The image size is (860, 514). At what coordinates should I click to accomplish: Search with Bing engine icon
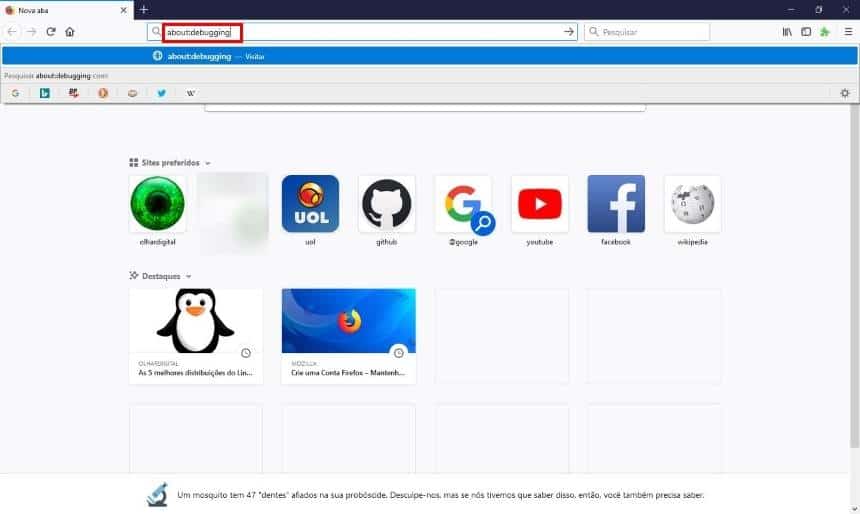[x=45, y=93]
